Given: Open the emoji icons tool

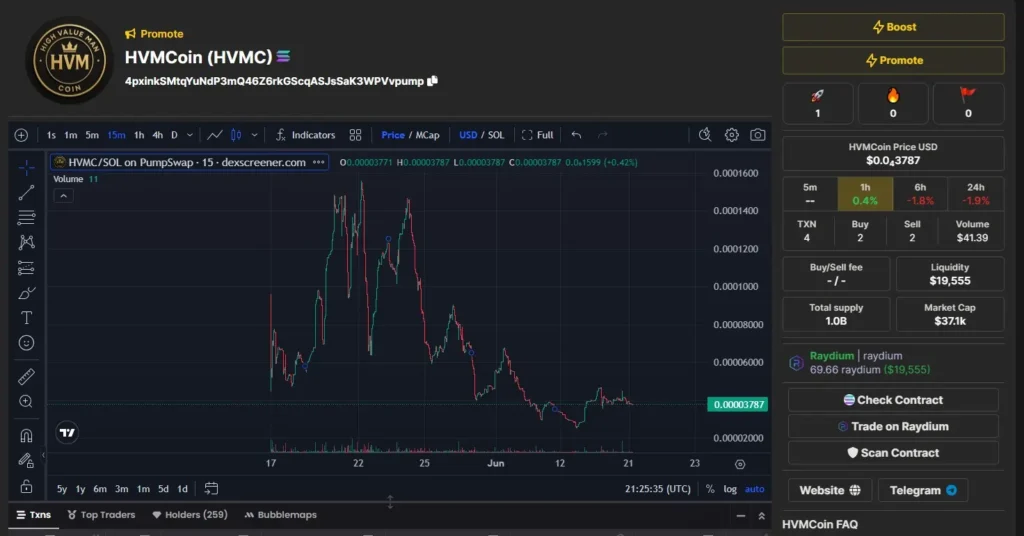Looking at the screenshot, I should pyautogui.click(x=26, y=343).
